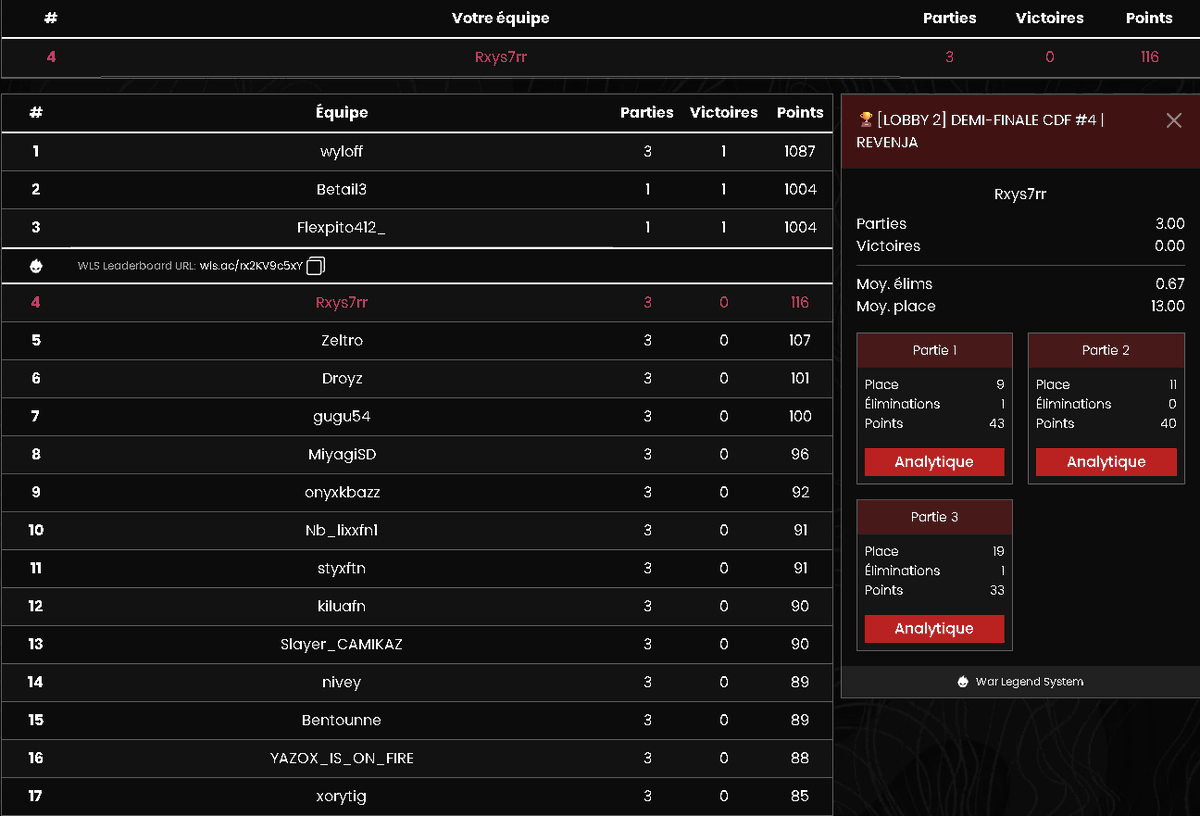
Task: Click the Moy. place stat line
Action: click(1020, 306)
